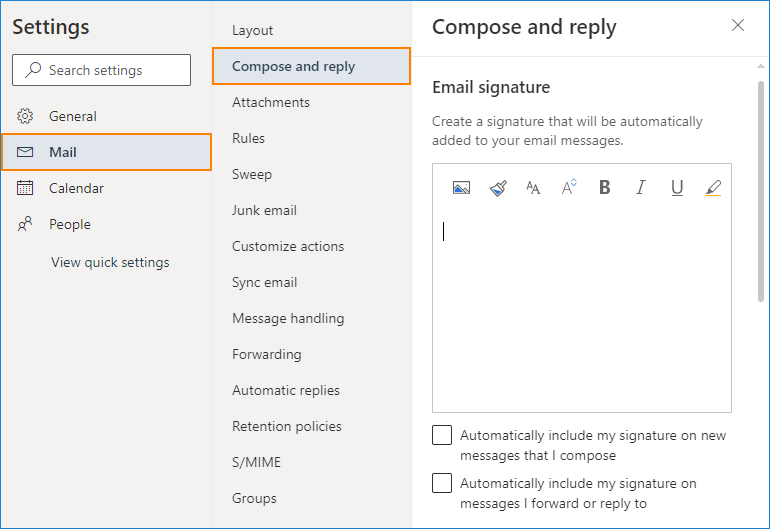Focus the Search settings field
This screenshot has width=770, height=529.
click(x=102, y=70)
